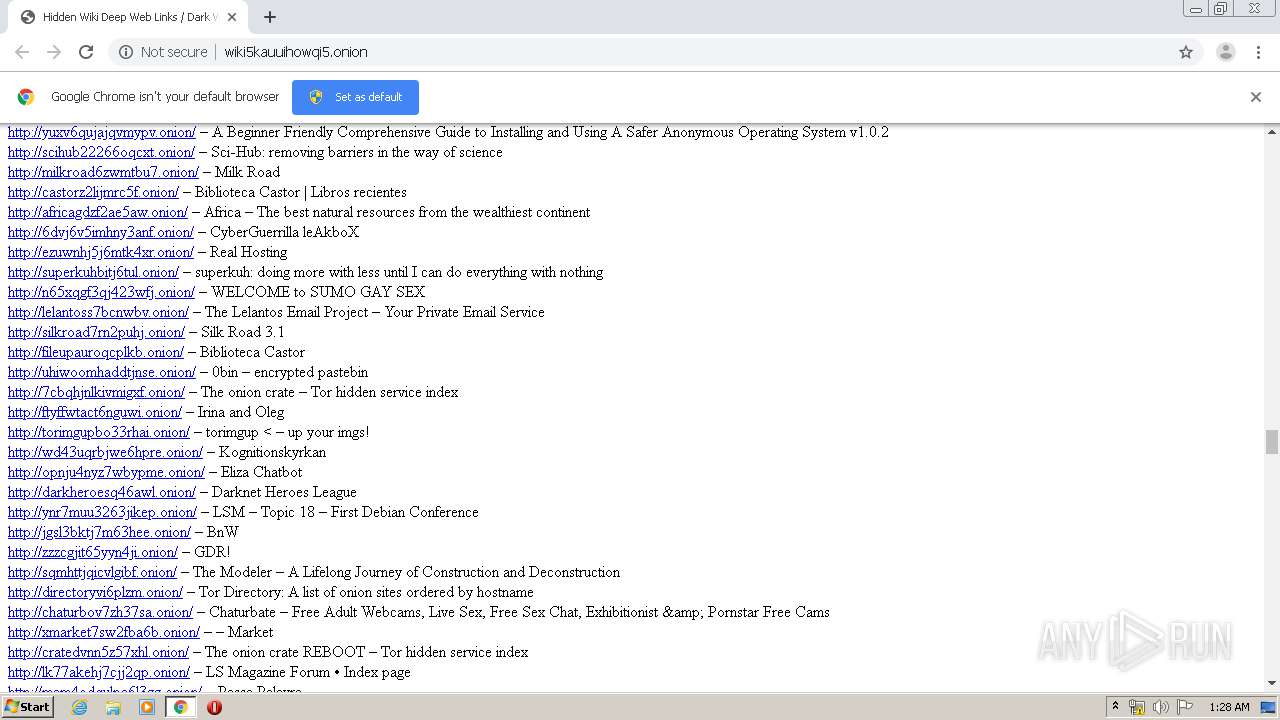Open Windows Start menu
This screenshot has height=720, width=1280.
27,707
